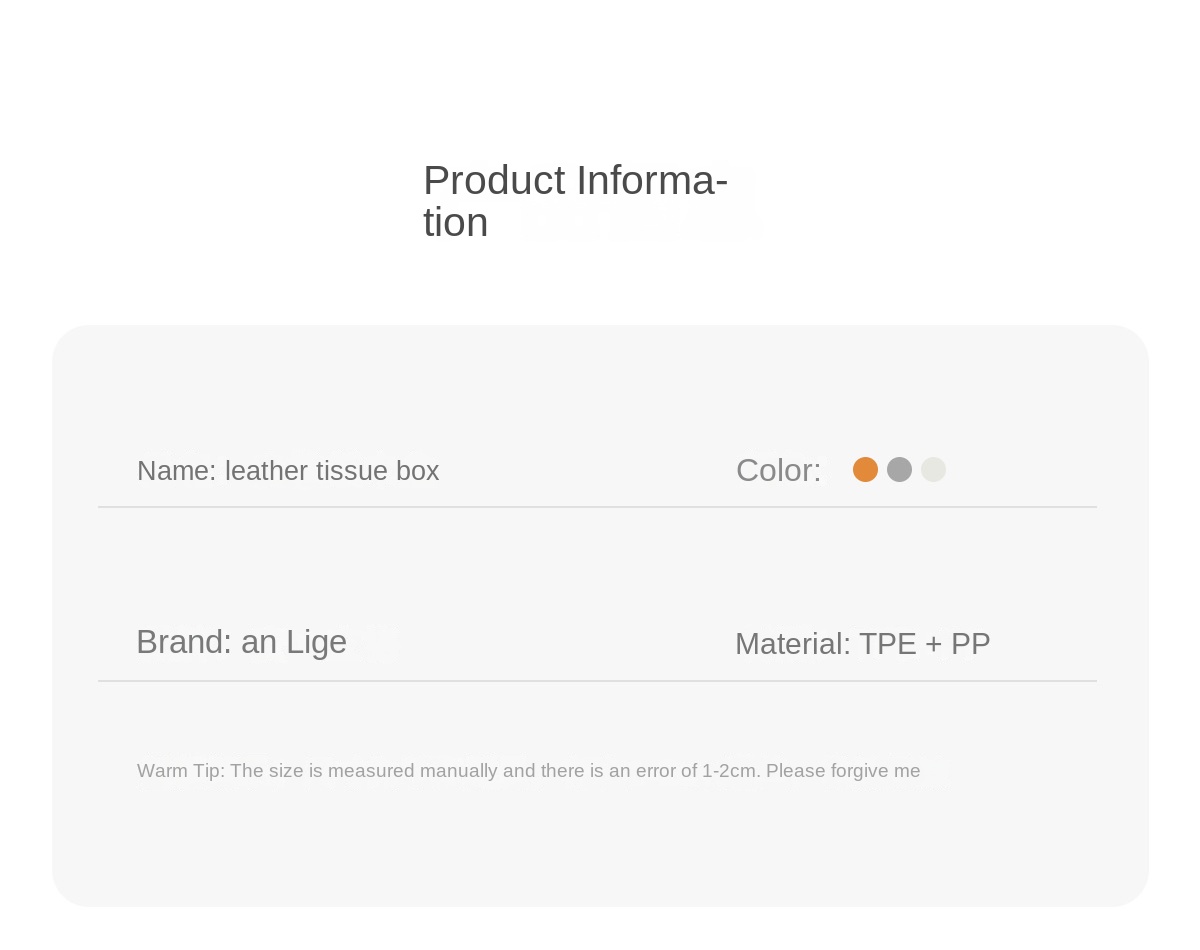This screenshot has width=1200, height=950.
Task: Pick the gray color swatch
Action: coord(899,469)
